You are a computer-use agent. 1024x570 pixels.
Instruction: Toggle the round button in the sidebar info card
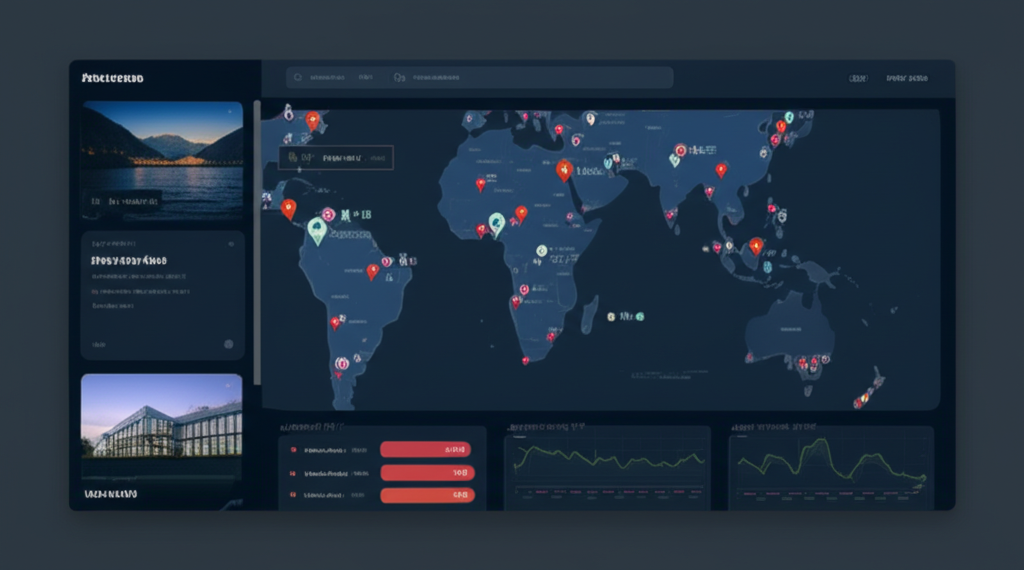[x=228, y=344]
